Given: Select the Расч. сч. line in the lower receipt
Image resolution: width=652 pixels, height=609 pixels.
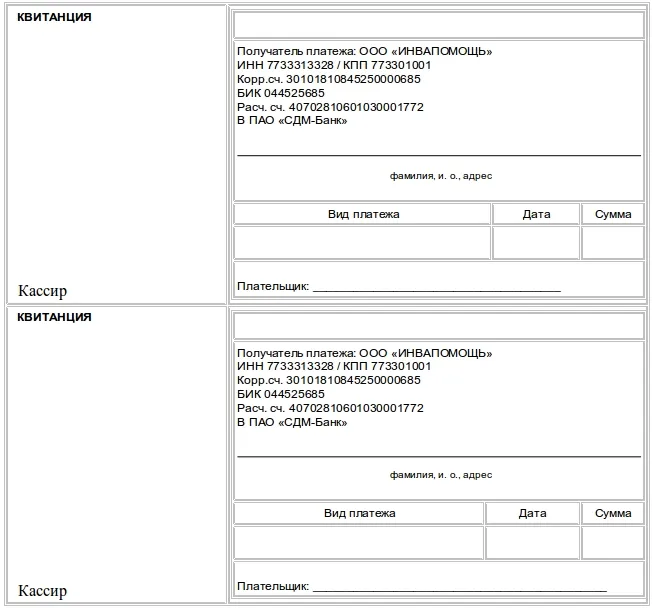Looking at the screenshot, I should click(330, 408).
